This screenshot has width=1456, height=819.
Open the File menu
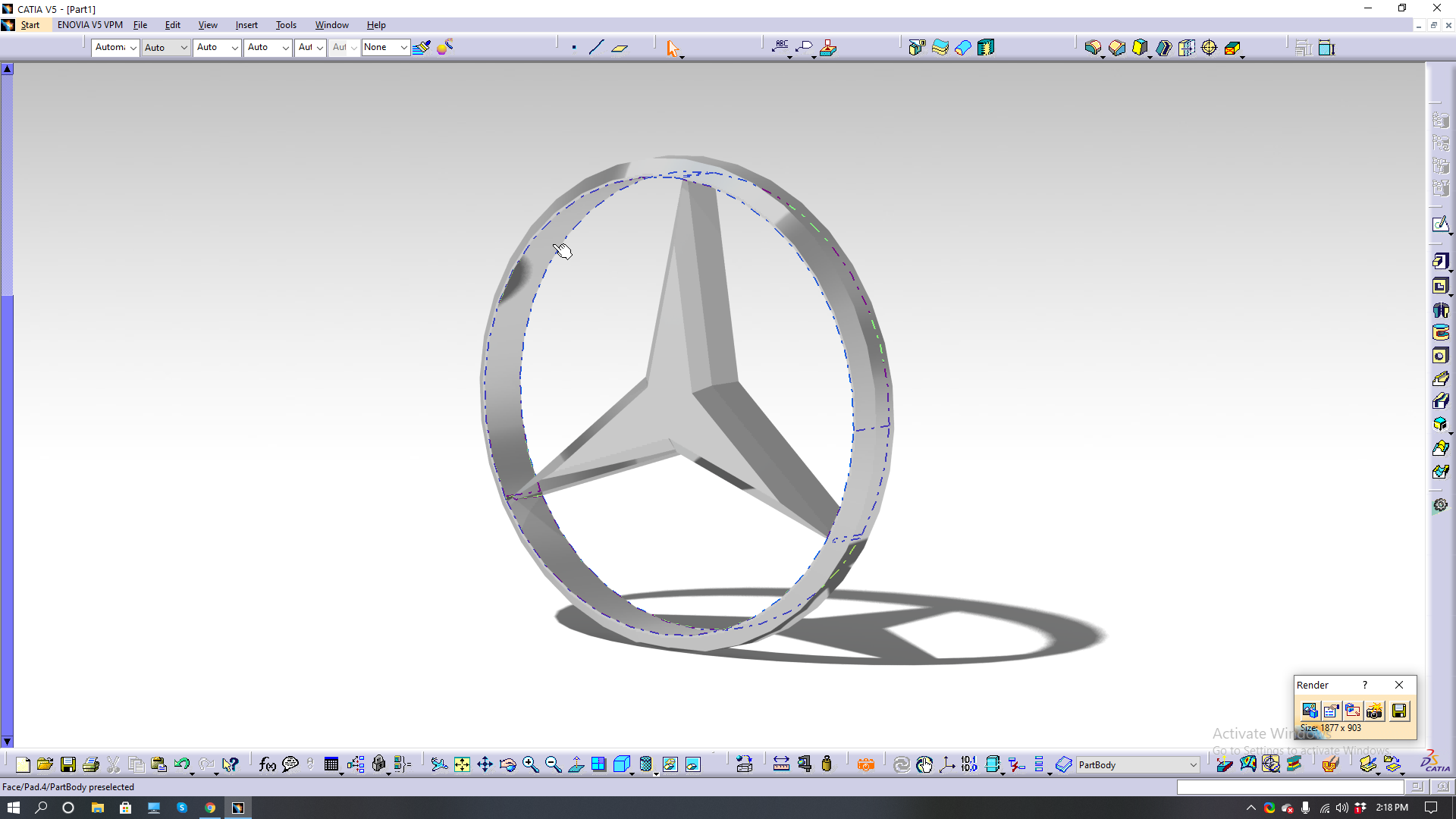coord(140,25)
